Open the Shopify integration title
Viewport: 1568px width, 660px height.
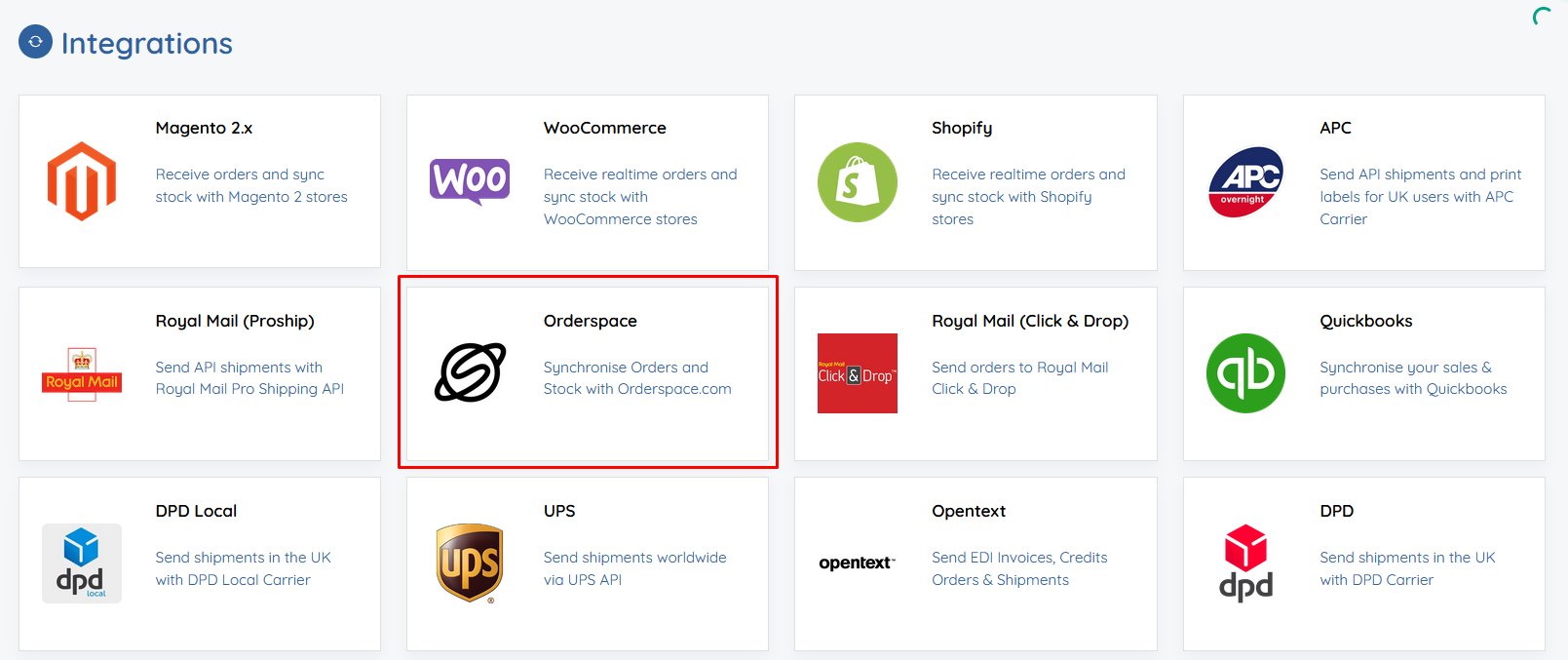[x=962, y=128]
